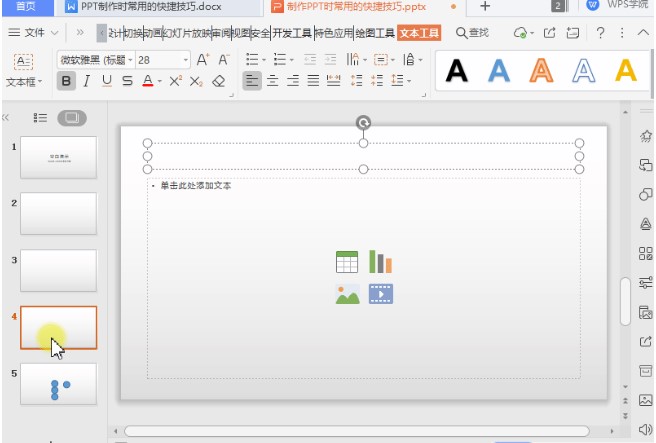
Task: Increase the paragraph indent level
Action: point(331,60)
